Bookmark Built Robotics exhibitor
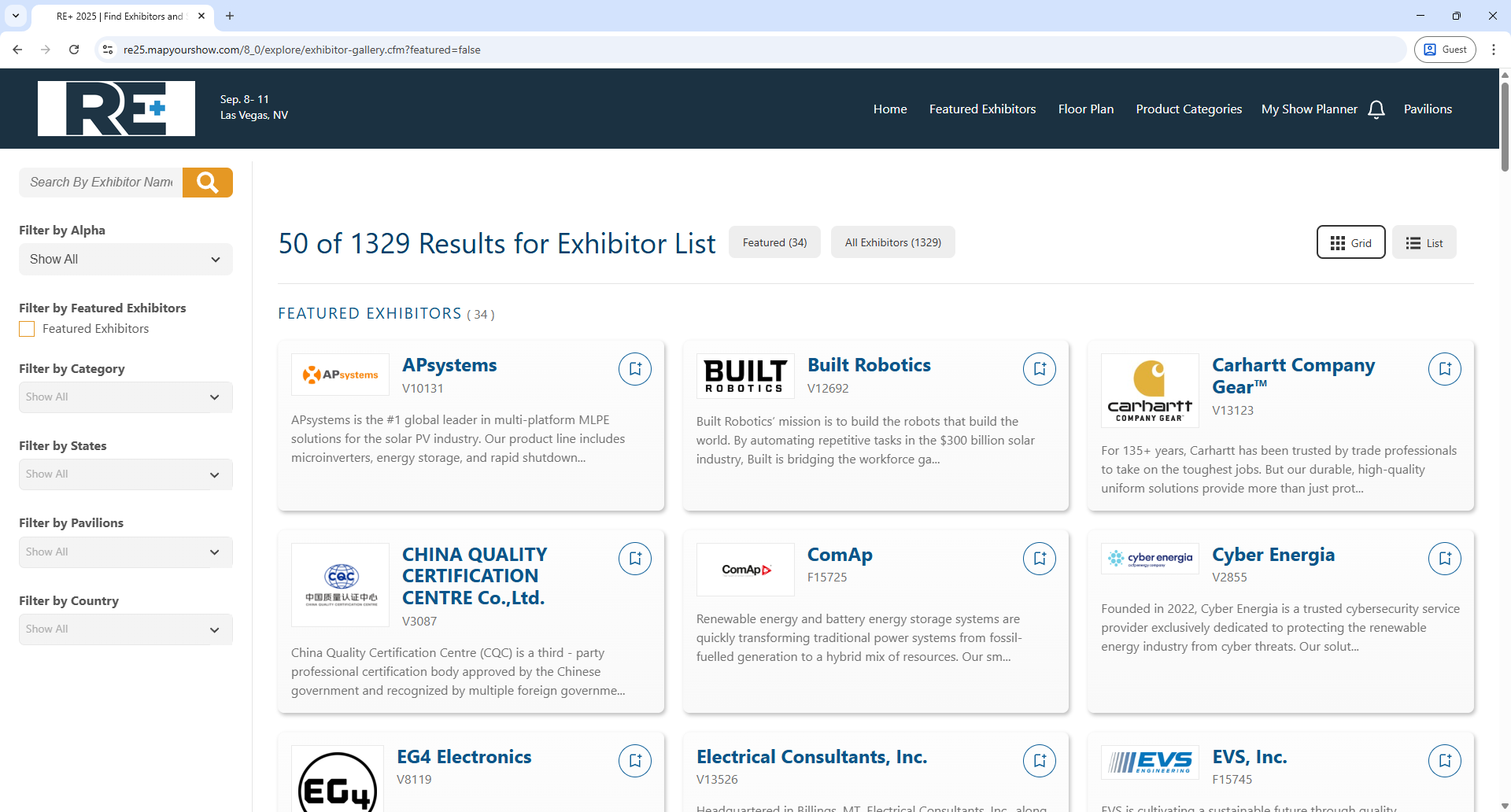 point(1040,368)
